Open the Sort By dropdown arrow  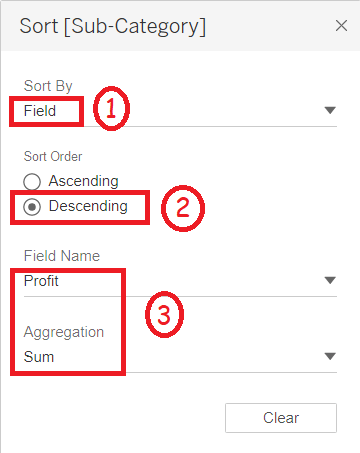point(330,110)
